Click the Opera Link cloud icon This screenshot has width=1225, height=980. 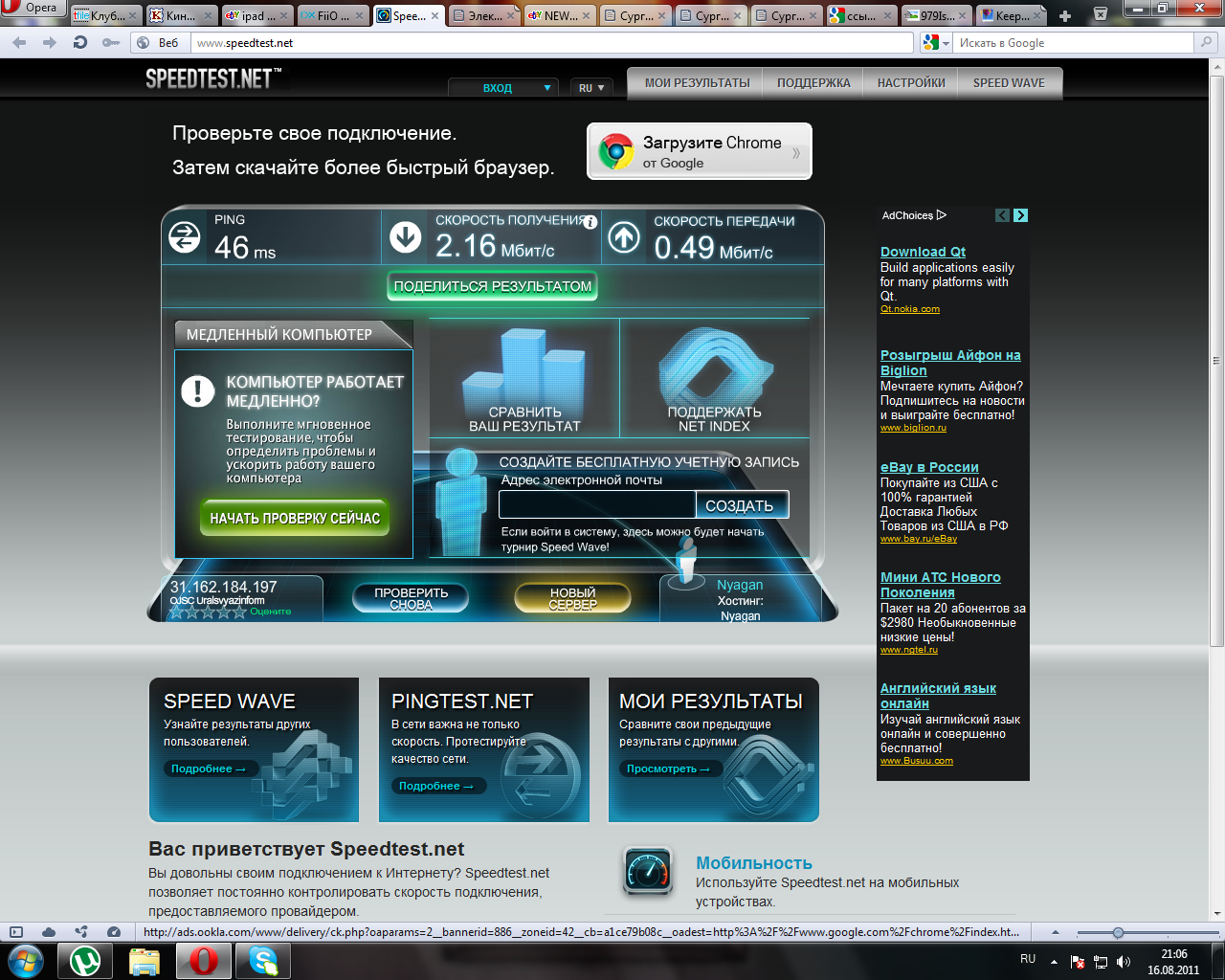(x=49, y=932)
